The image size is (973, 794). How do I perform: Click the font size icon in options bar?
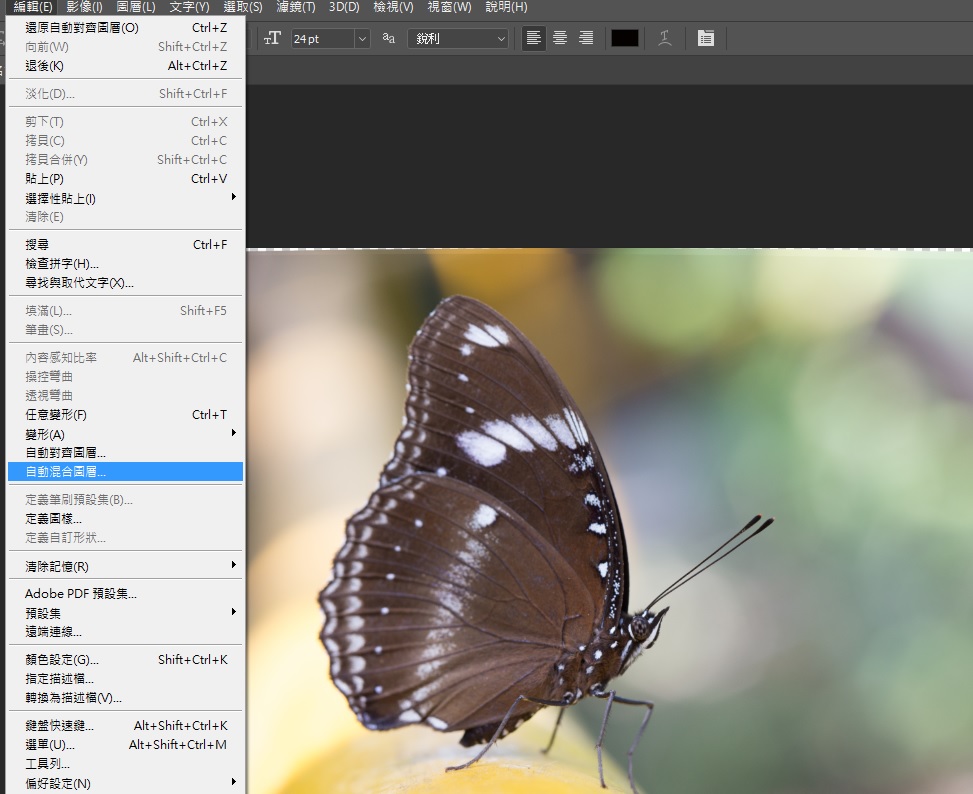click(272, 38)
